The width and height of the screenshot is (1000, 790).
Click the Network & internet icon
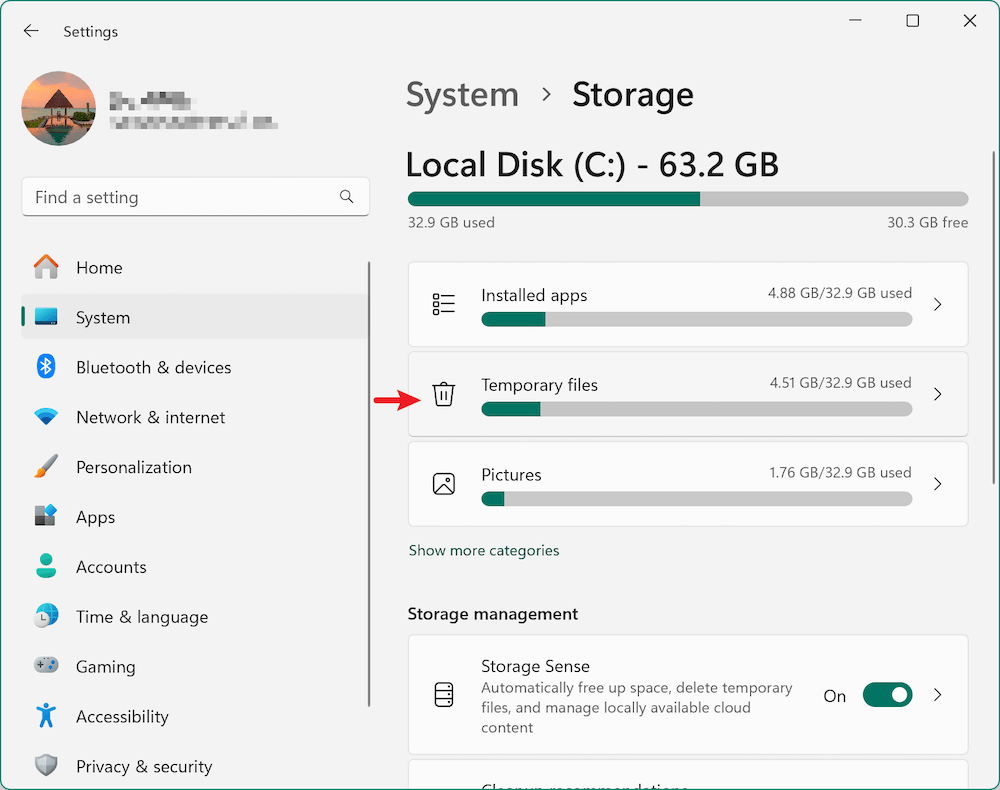[46, 417]
